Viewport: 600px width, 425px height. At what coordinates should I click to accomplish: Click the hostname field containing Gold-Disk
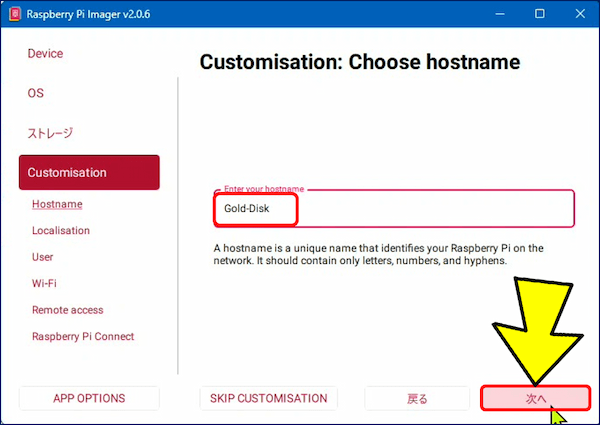(x=394, y=209)
